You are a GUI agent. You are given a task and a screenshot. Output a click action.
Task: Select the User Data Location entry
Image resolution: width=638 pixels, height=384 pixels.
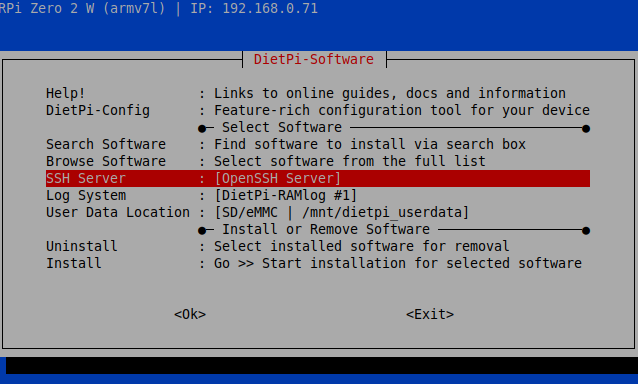pos(318,213)
